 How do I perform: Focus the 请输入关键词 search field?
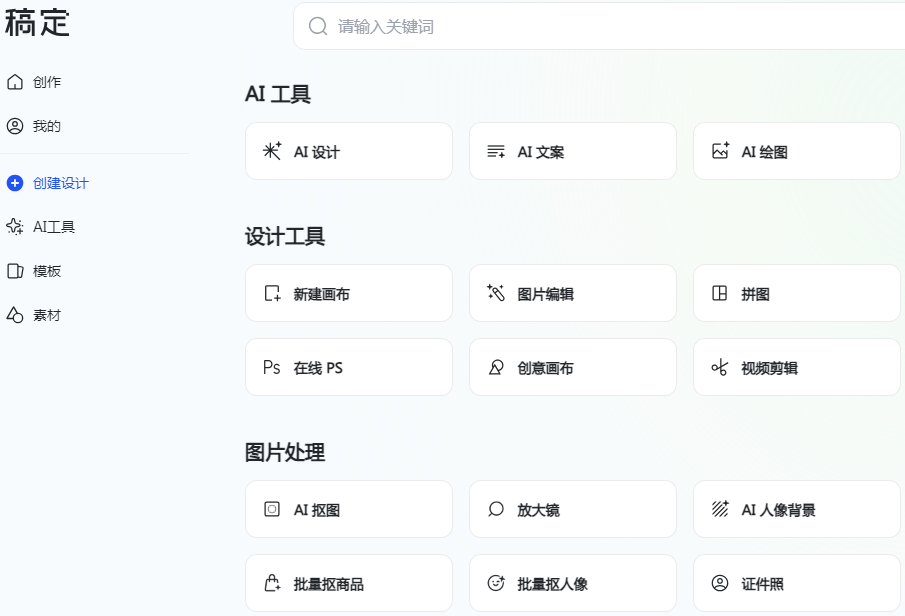(600, 27)
